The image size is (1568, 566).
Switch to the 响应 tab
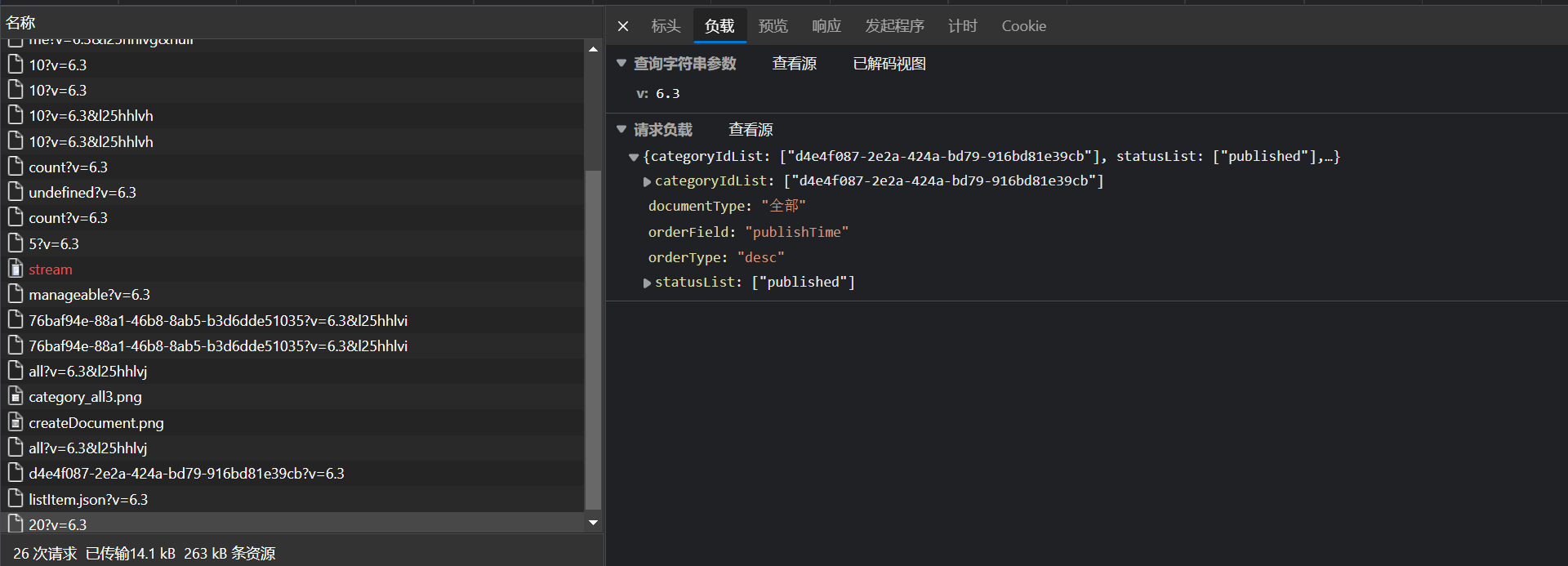pos(826,26)
